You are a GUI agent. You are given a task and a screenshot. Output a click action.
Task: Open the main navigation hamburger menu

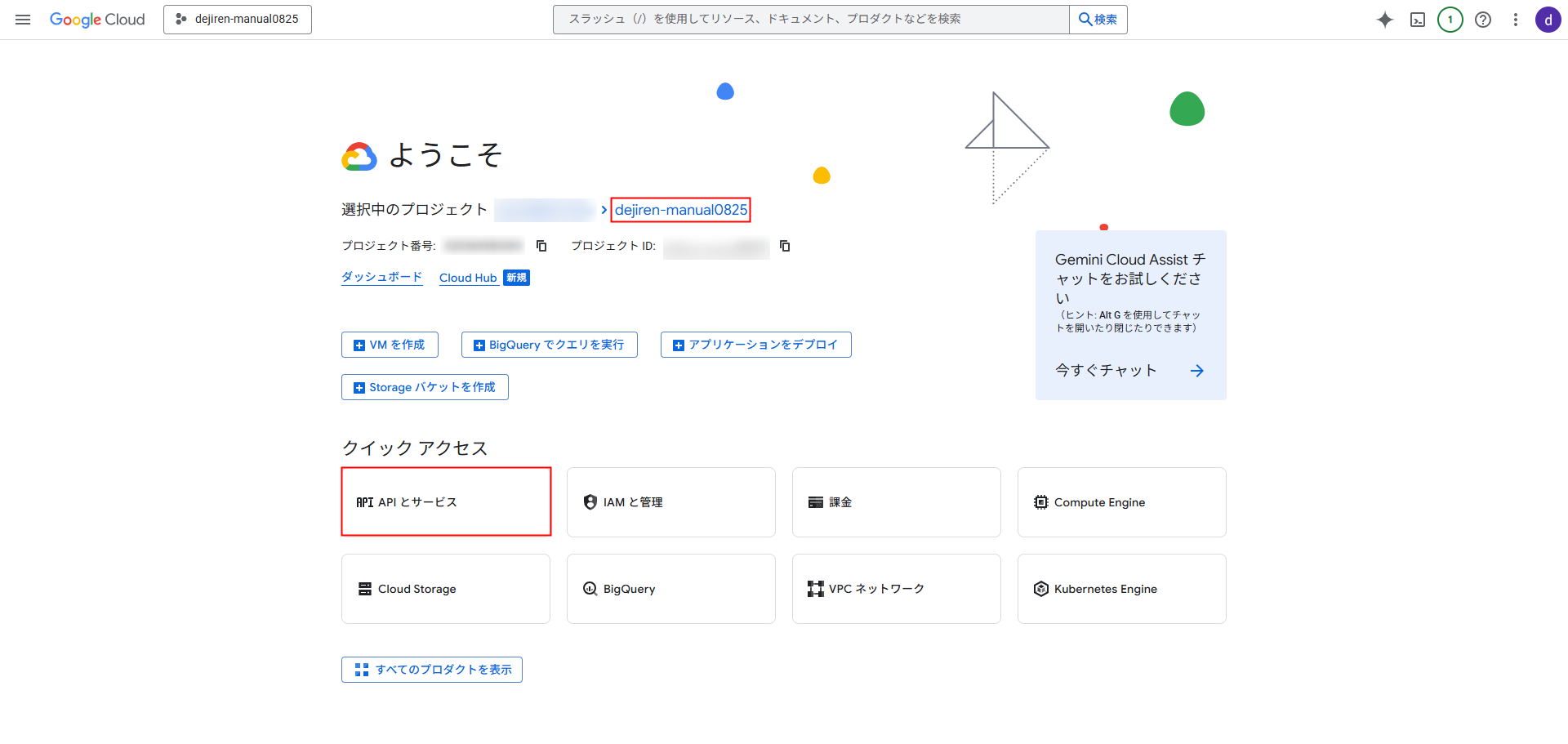pos(23,20)
